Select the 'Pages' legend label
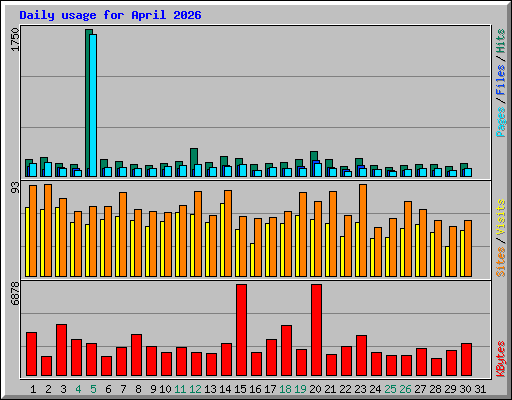This screenshot has width=512, height=400. [500, 122]
